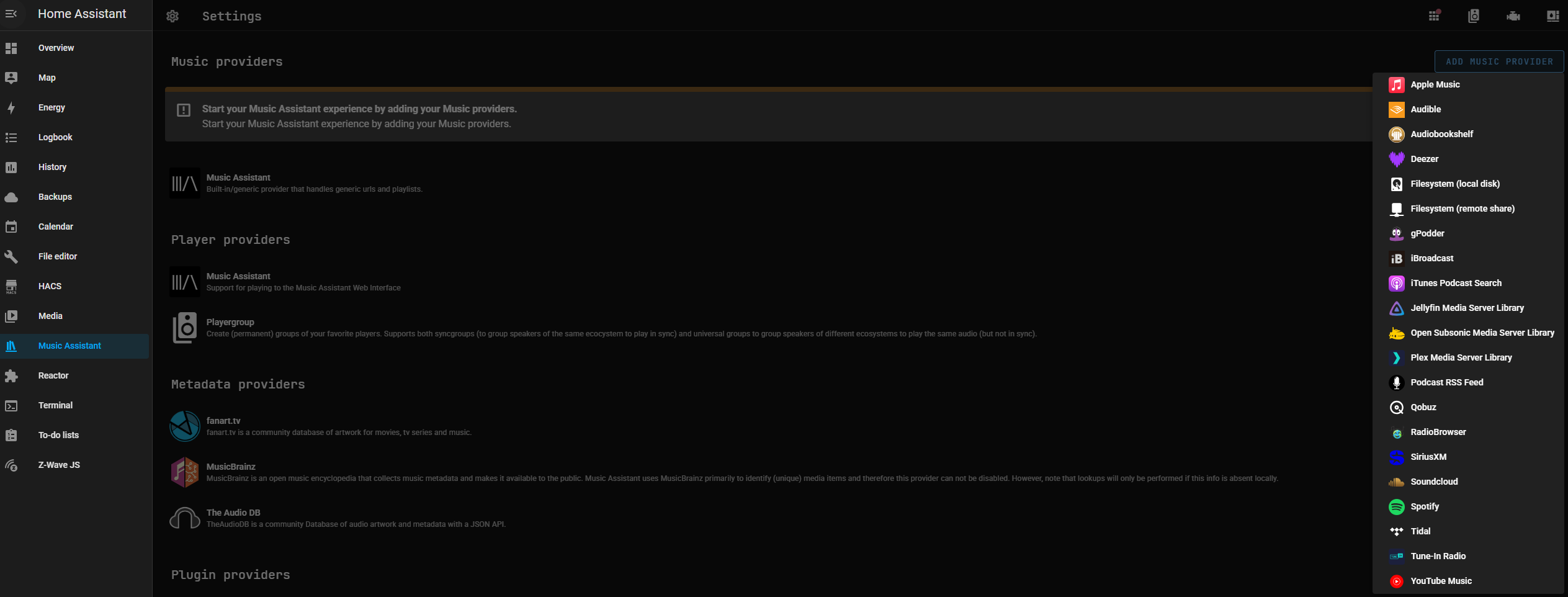Click the Add Music Provider button
1568x597 pixels.
(x=1499, y=61)
